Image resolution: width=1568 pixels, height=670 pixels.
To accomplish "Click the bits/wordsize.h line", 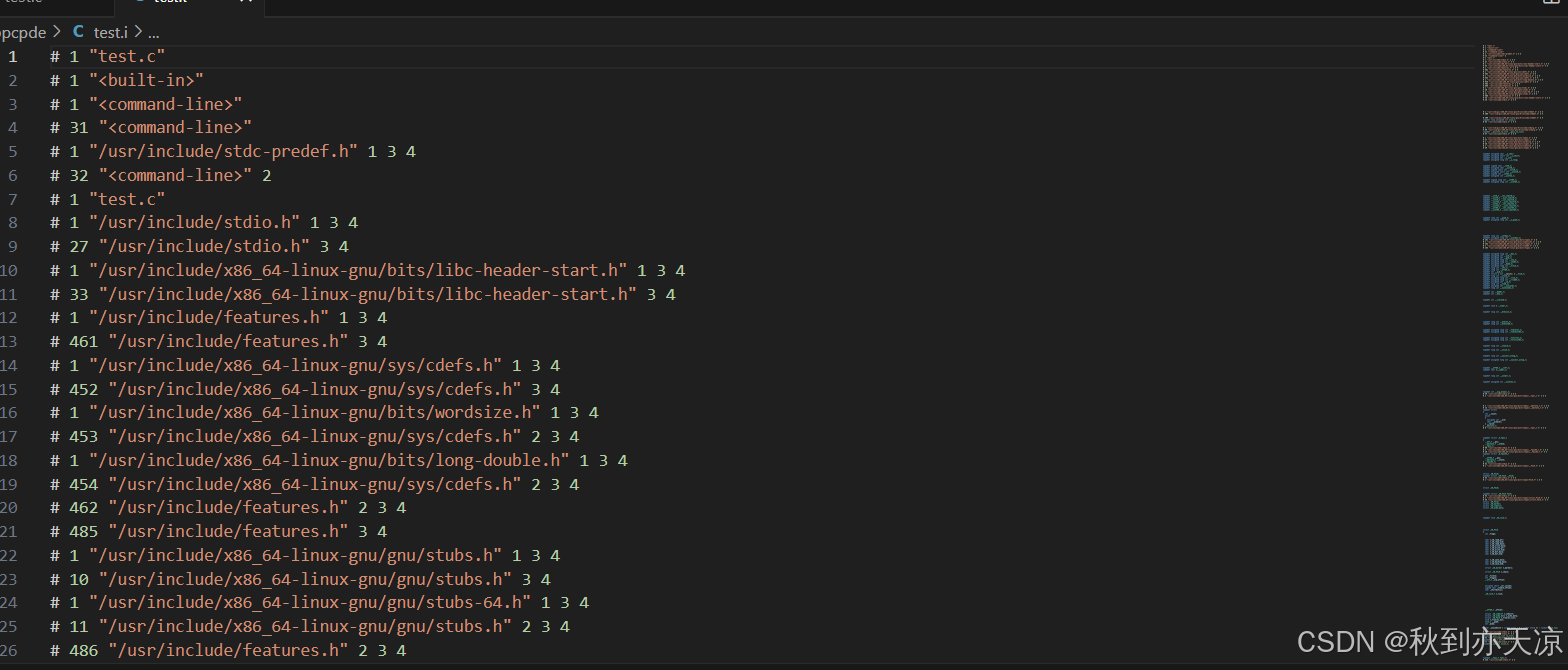I will coord(324,413).
